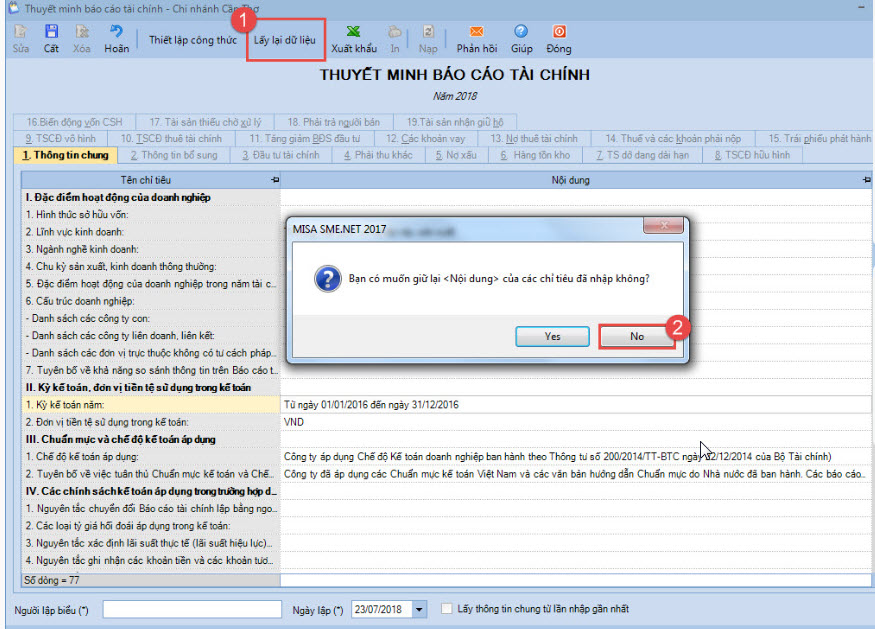Viewport: 875px width, 629px height.
Task: Click the blue question mark dialog icon
Action: (x=328, y=279)
